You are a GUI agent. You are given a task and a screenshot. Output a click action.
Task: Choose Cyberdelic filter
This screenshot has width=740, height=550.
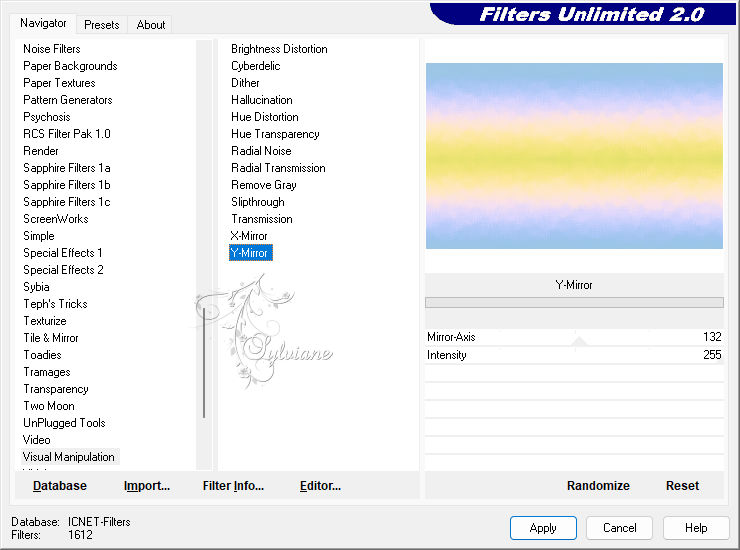256,66
